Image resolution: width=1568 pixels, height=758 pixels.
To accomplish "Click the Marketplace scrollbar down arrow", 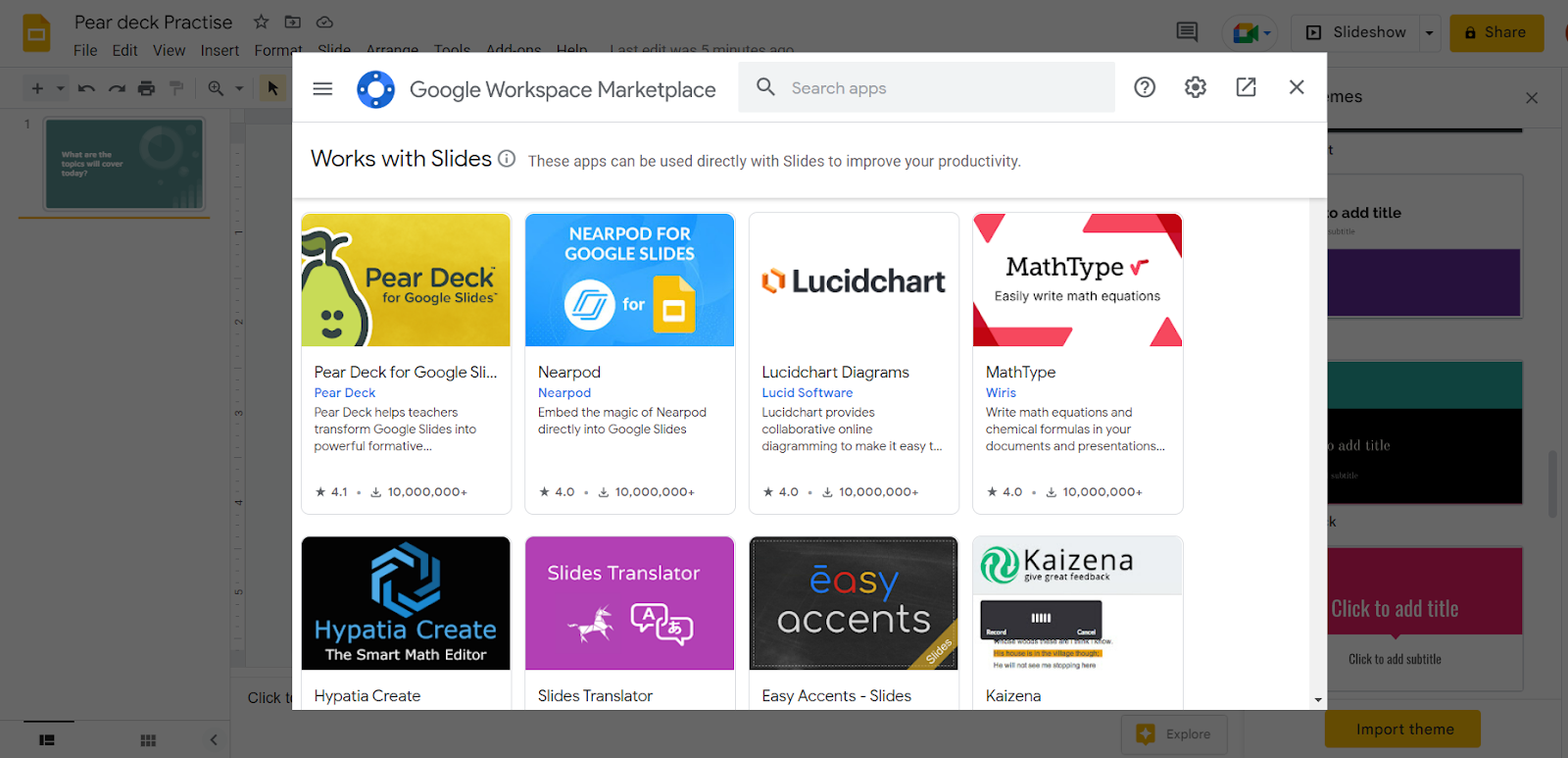I will [1318, 700].
